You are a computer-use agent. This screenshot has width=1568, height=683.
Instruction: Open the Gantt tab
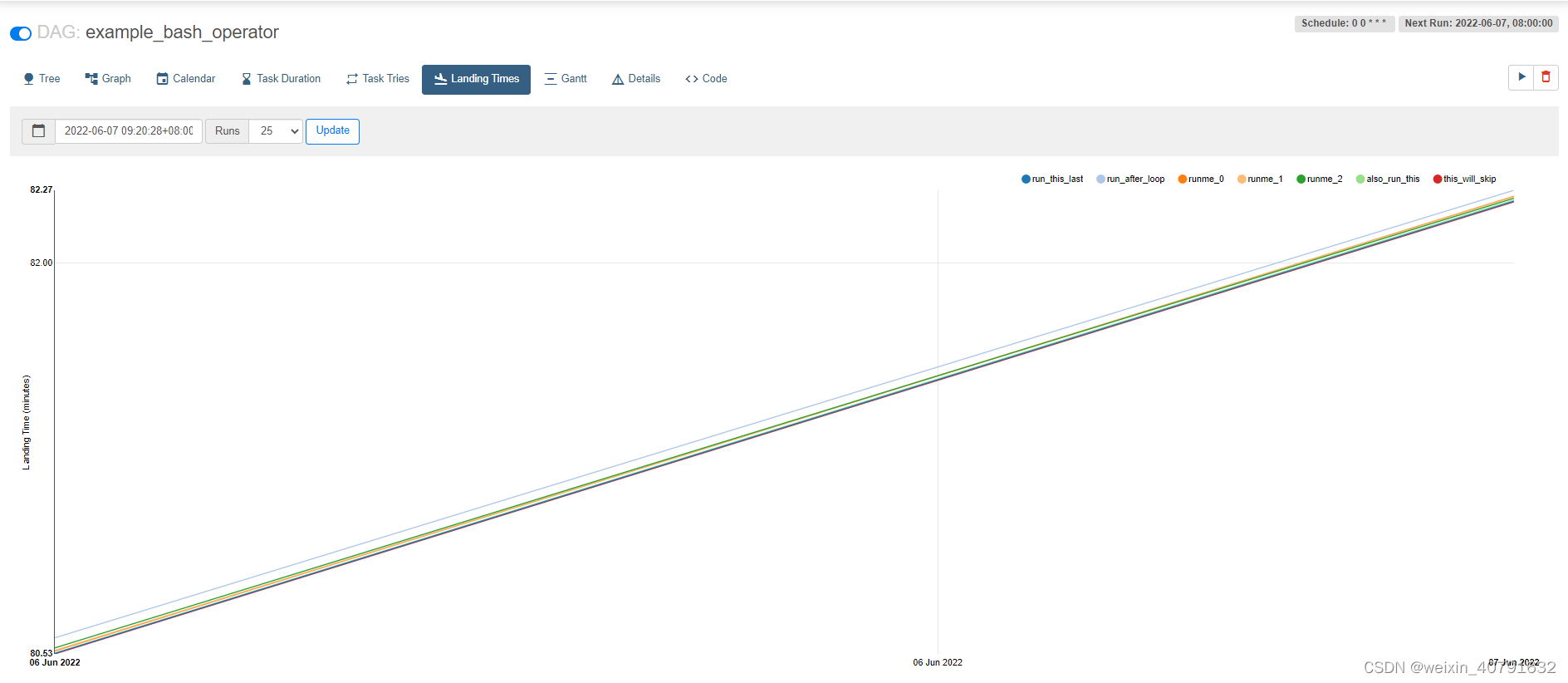coord(566,79)
